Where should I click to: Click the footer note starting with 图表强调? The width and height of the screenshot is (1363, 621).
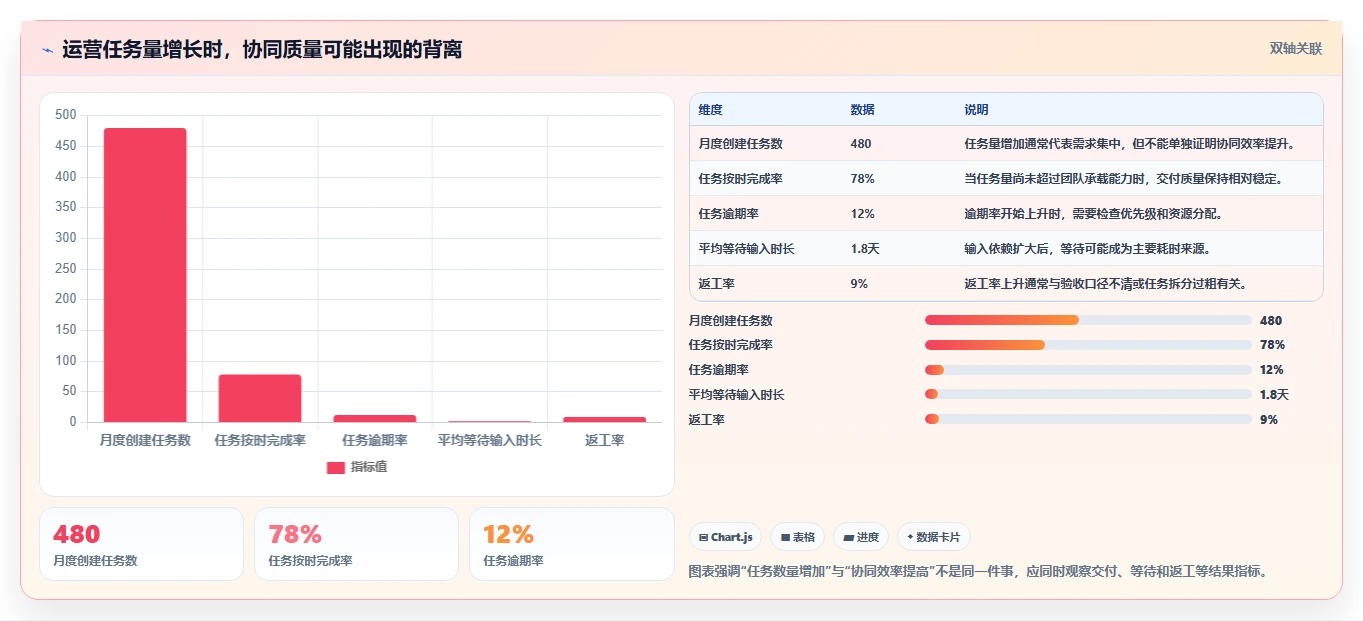(x=979, y=572)
